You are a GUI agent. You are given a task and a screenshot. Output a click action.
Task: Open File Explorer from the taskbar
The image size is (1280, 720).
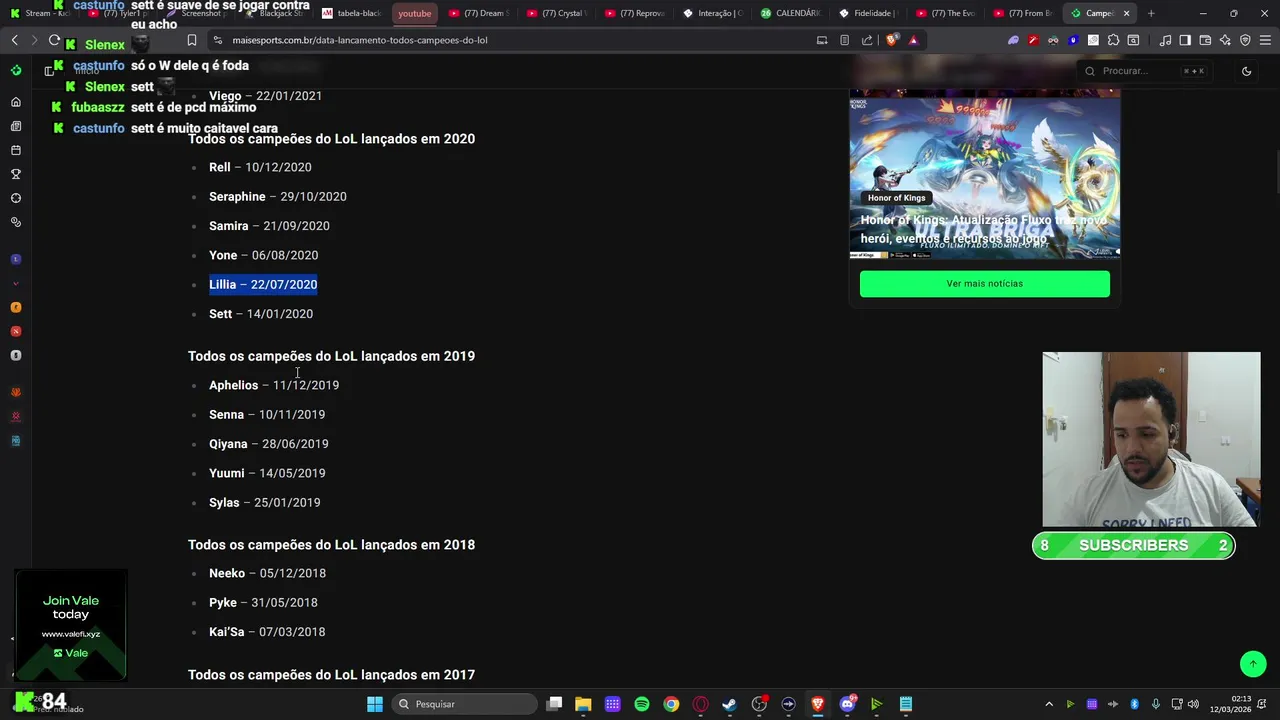[583, 704]
